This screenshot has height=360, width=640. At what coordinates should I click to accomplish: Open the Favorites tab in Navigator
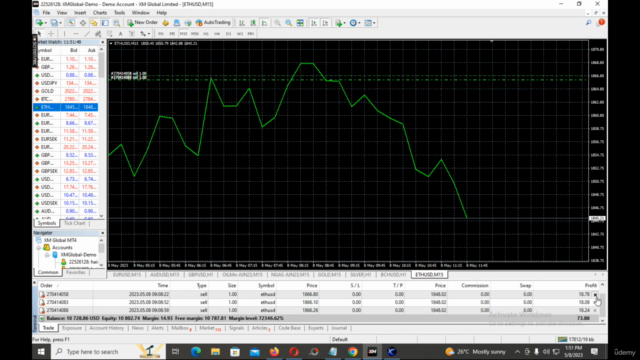click(76, 272)
